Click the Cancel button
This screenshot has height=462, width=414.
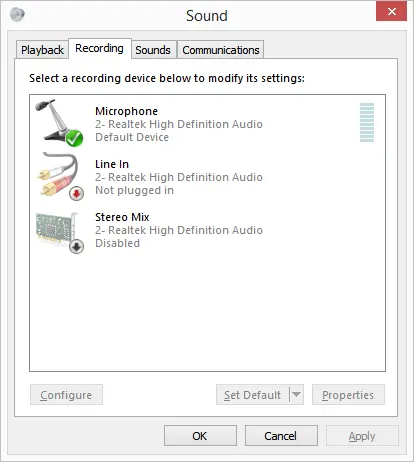click(x=281, y=436)
